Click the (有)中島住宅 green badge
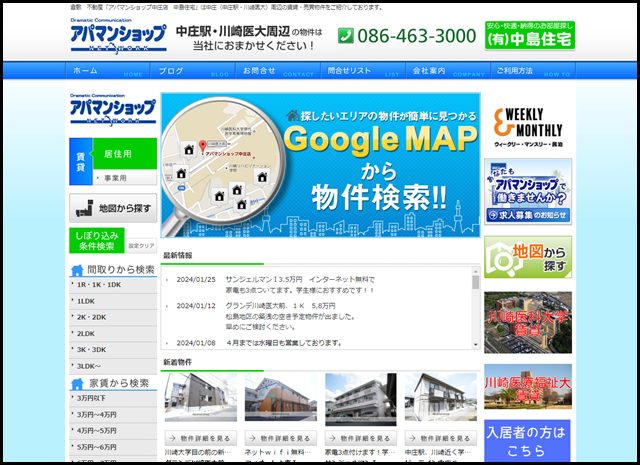Screen dimensions: 640x465 tap(530, 36)
